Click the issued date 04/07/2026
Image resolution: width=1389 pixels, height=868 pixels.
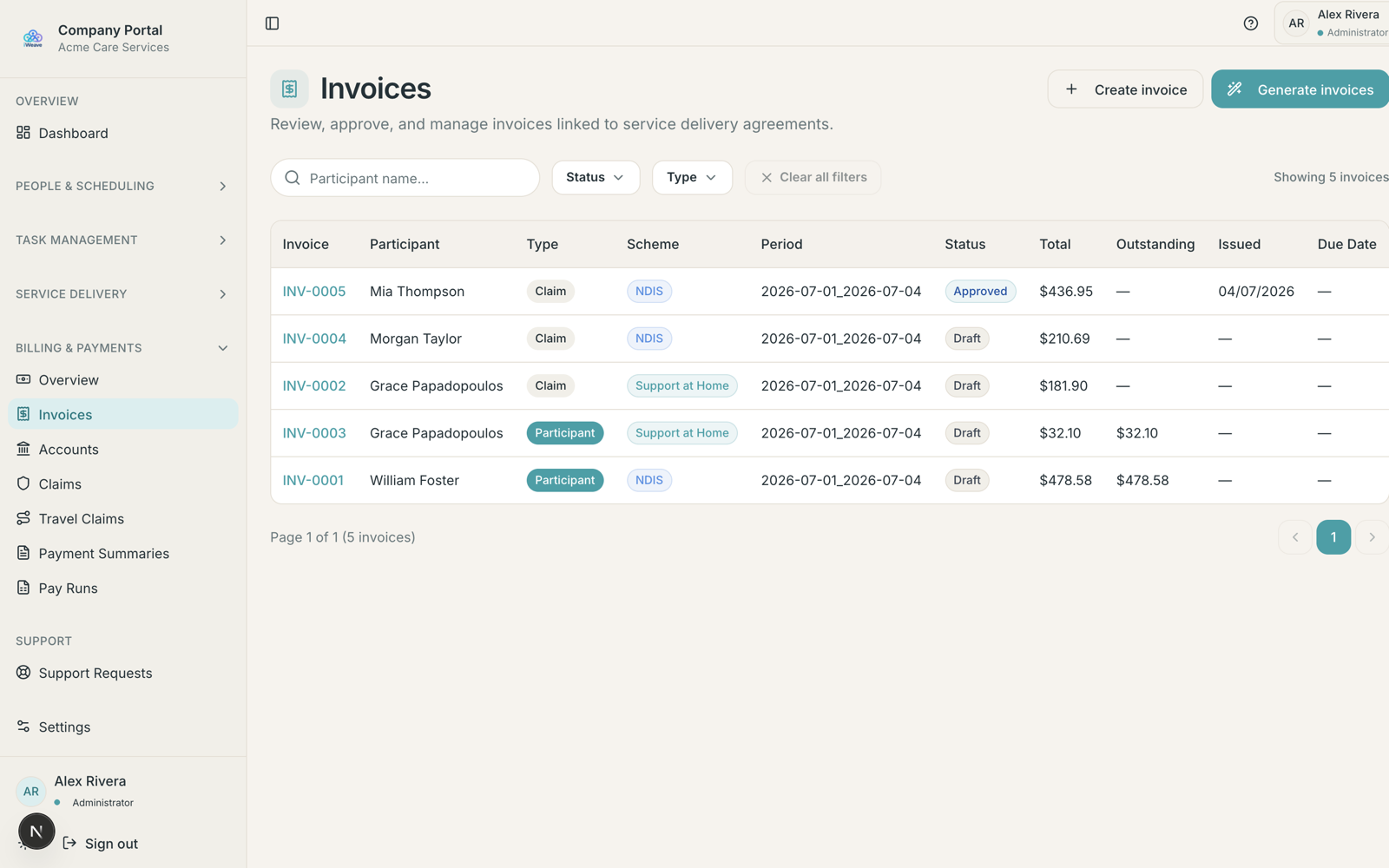1256,291
